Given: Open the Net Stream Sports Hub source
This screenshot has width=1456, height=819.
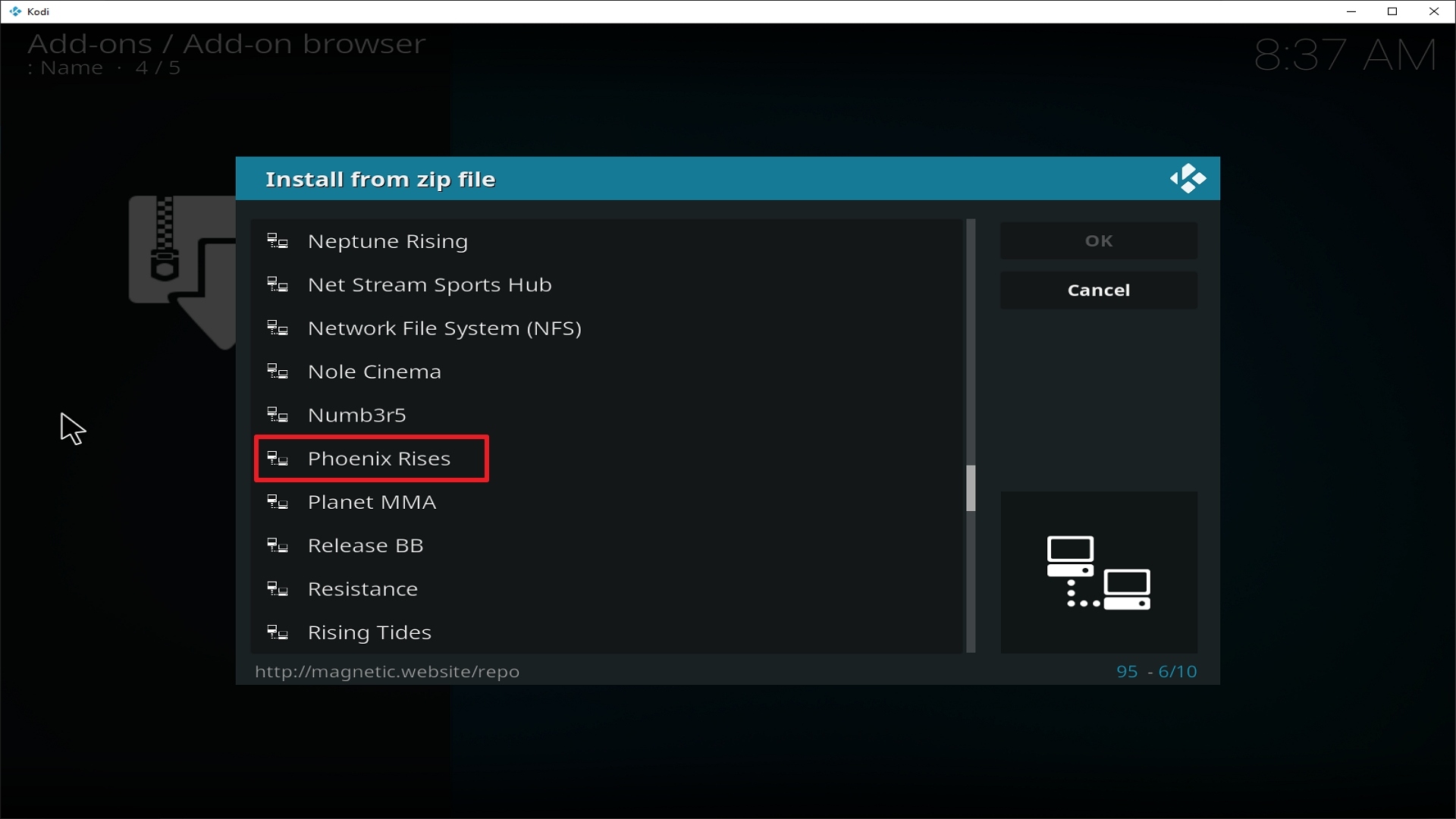Looking at the screenshot, I should pyautogui.click(x=607, y=284).
